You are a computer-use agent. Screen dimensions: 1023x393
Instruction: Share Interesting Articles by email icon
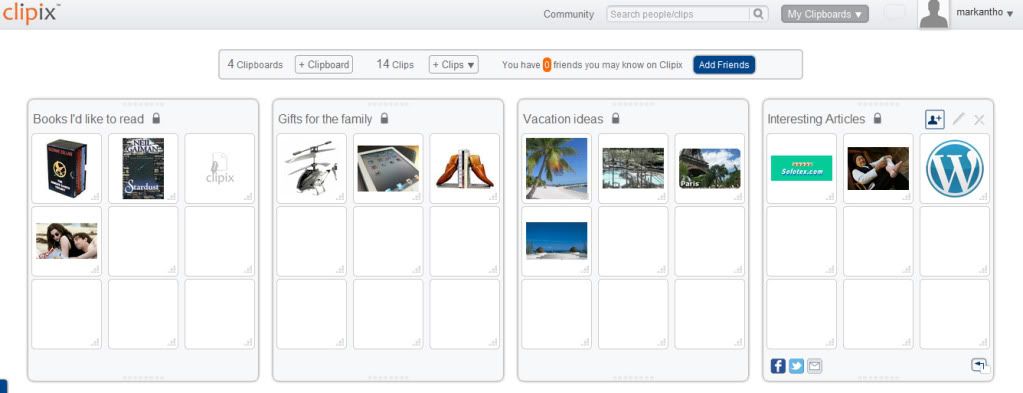pos(814,366)
